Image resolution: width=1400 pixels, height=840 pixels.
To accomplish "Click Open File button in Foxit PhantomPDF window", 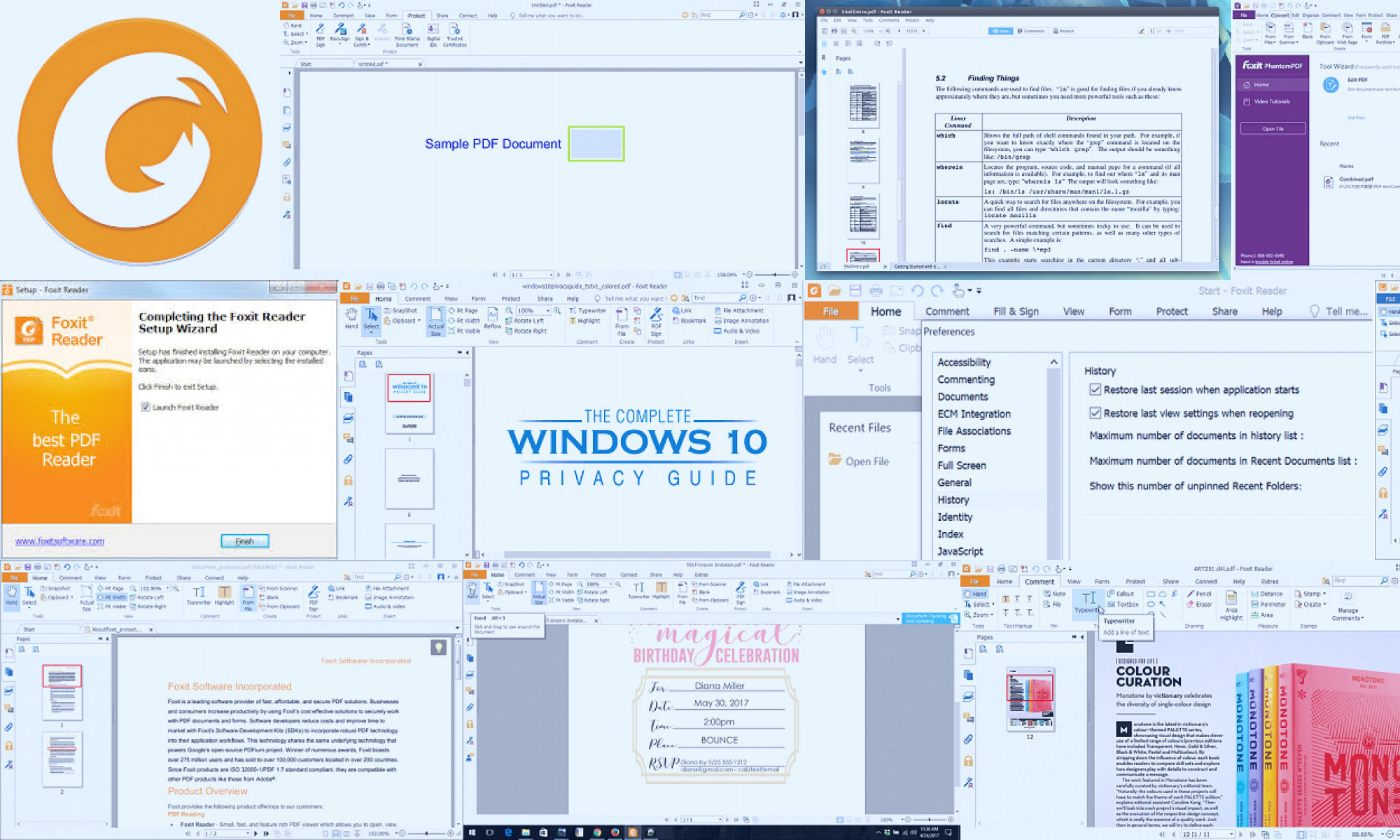I will (x=1273, y=129).
